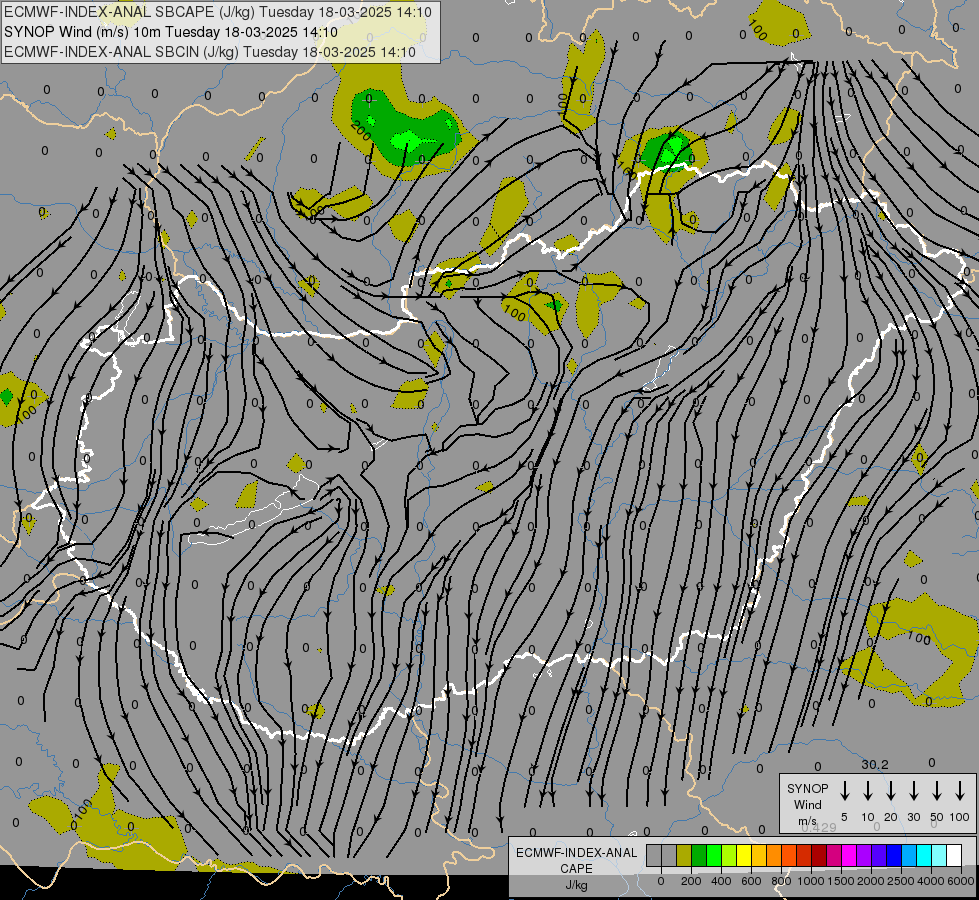Viewport: 979px width, 900px height.
Task: Choose the dark red swatch right of 1000
Action: (819, 855)
